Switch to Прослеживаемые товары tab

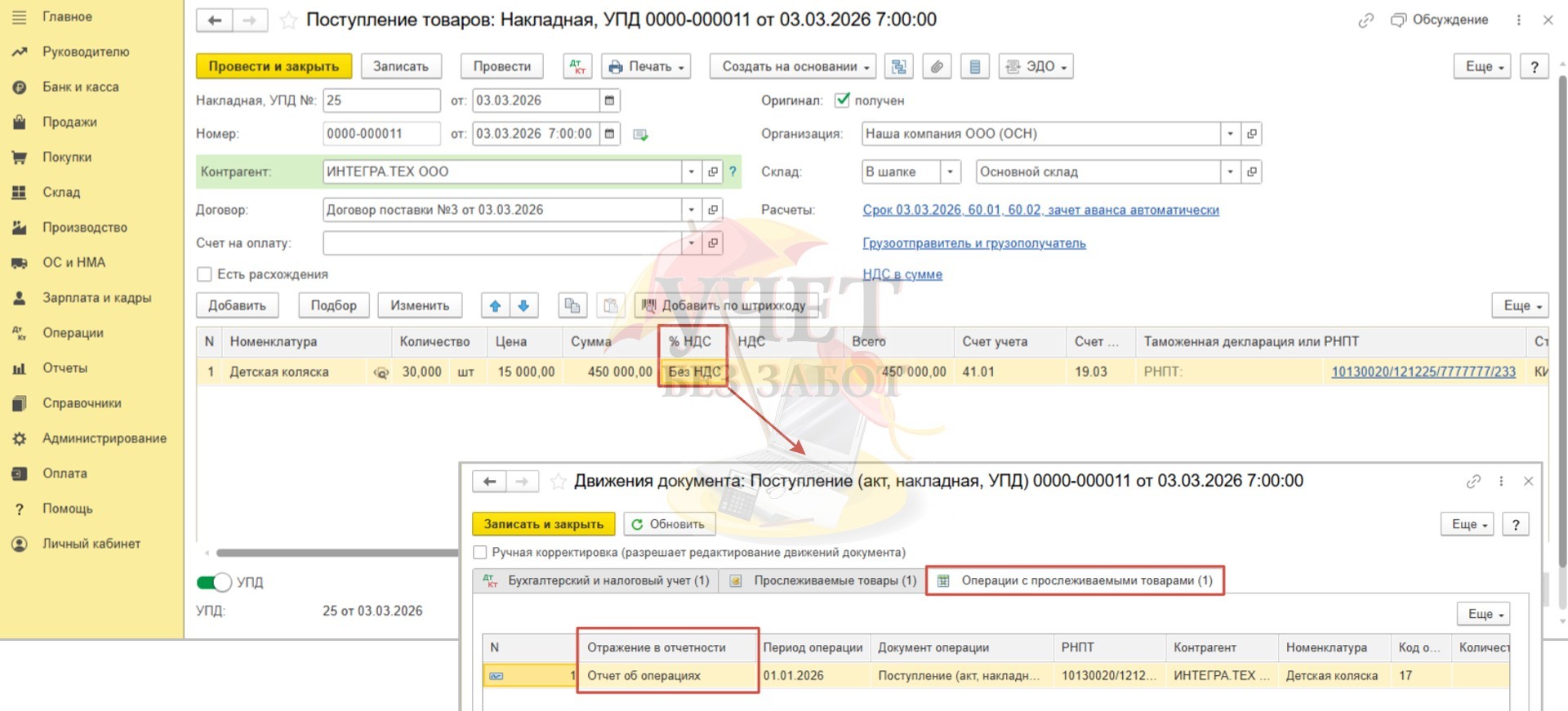point(825,580)
